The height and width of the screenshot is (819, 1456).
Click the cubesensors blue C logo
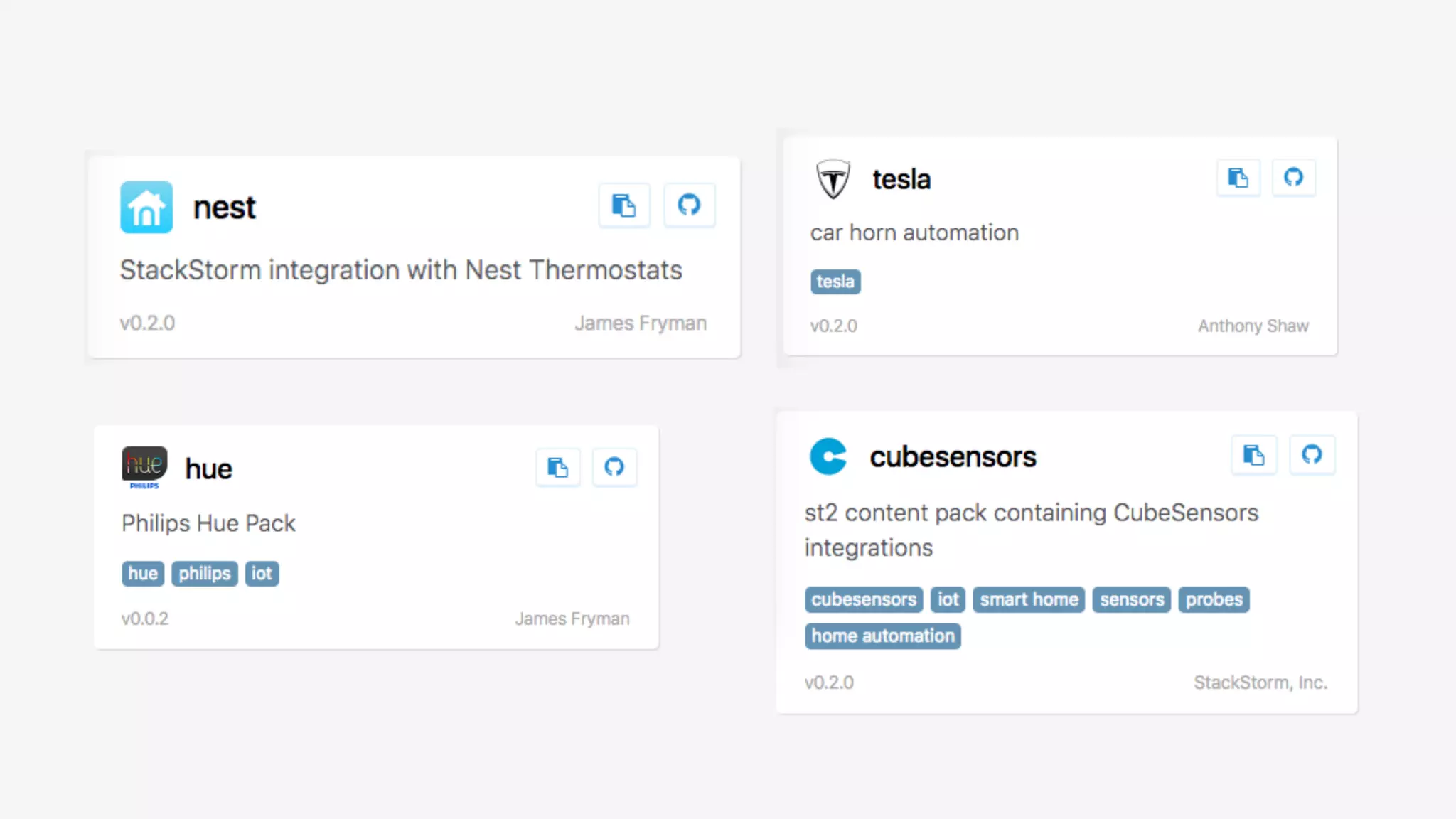tap(828, 456)
